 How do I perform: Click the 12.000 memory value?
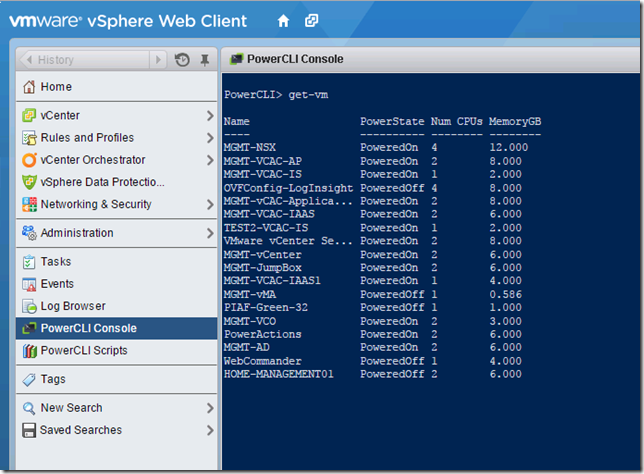point(509,147)
